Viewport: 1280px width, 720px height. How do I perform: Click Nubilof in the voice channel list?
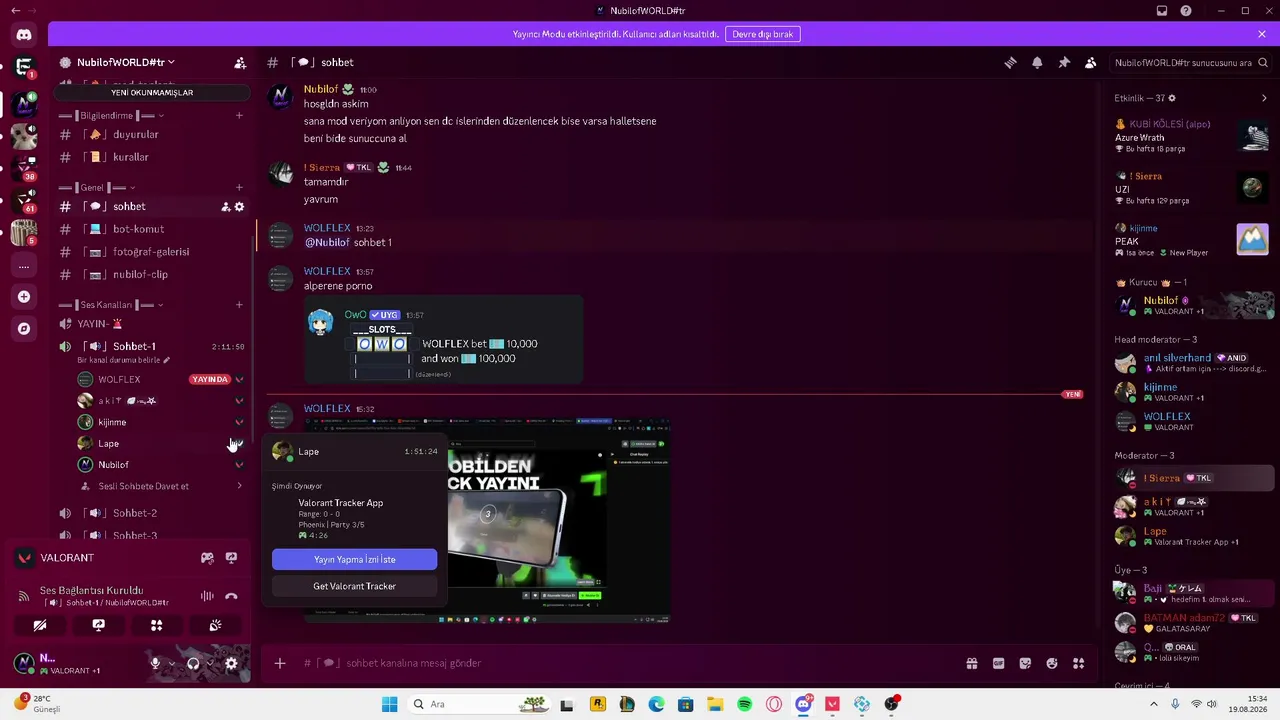click(113, 465)
